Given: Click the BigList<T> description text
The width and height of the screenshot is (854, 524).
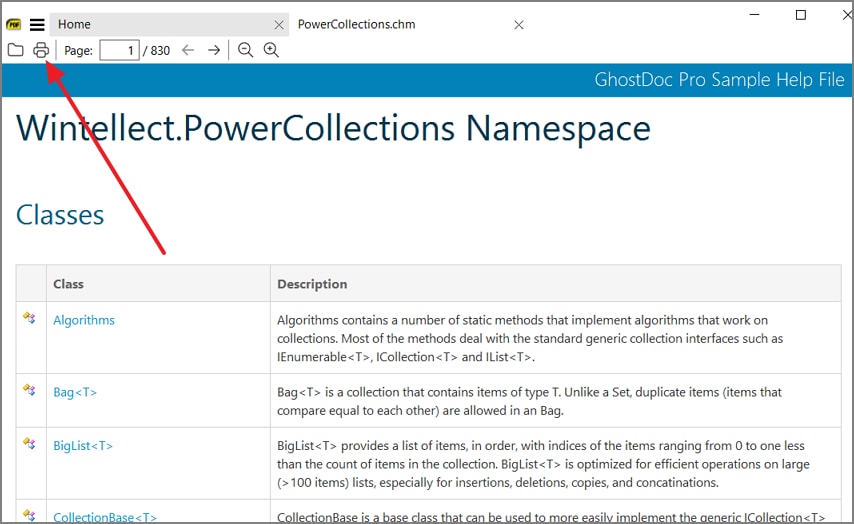Looking at the screenshot, I should [543, 464].
